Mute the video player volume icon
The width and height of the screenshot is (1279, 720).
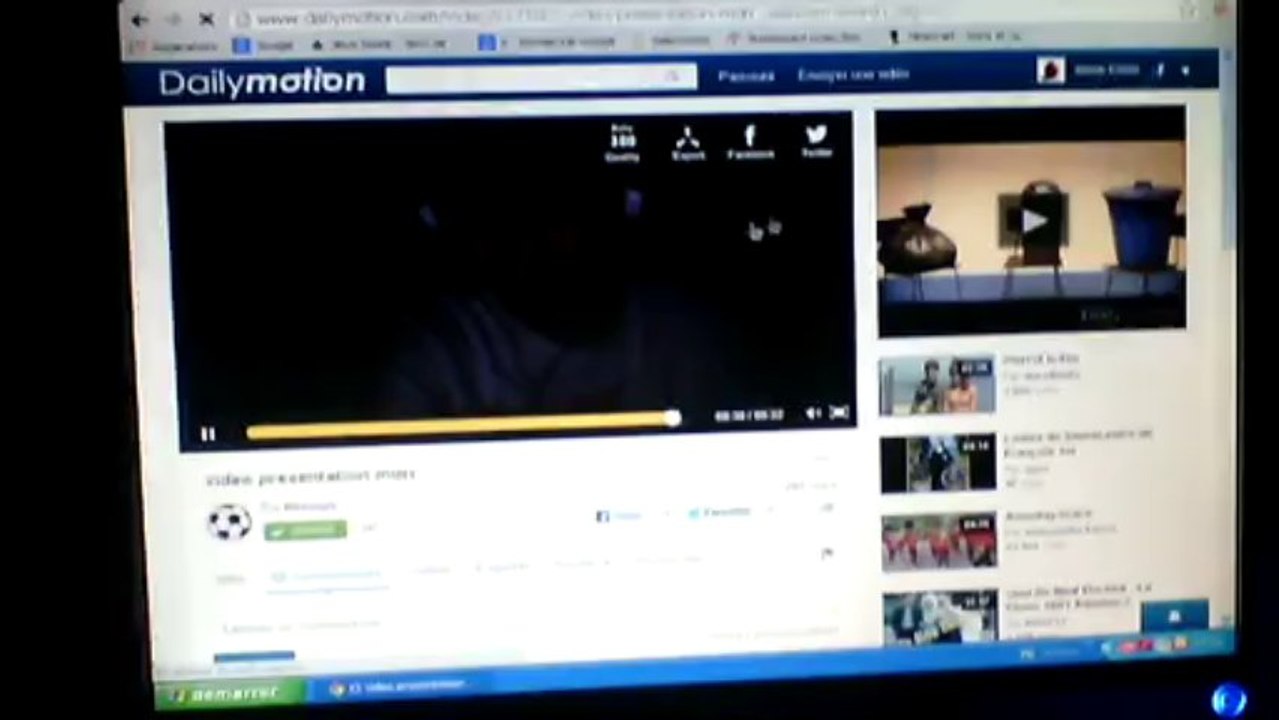tap(813, 413)
